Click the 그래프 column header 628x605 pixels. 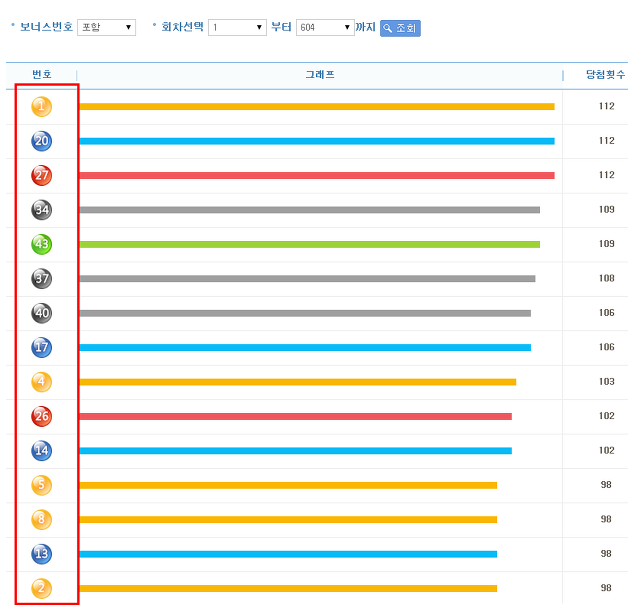[320, 74]
